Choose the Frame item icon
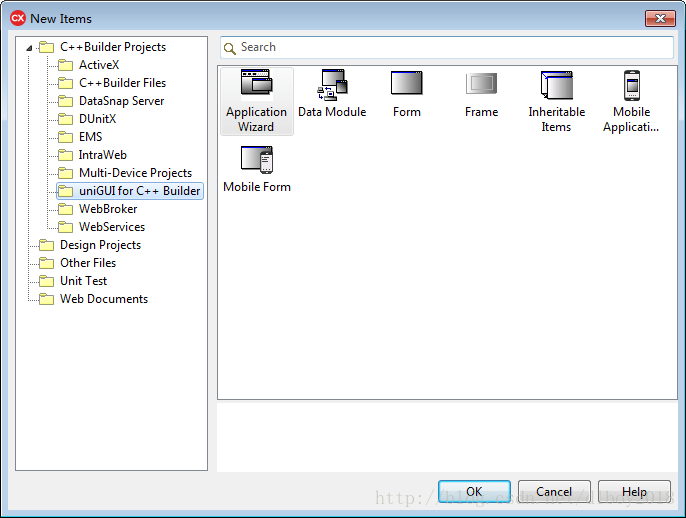The width and height of the screenshot is (686, 518). pos(481,83)
